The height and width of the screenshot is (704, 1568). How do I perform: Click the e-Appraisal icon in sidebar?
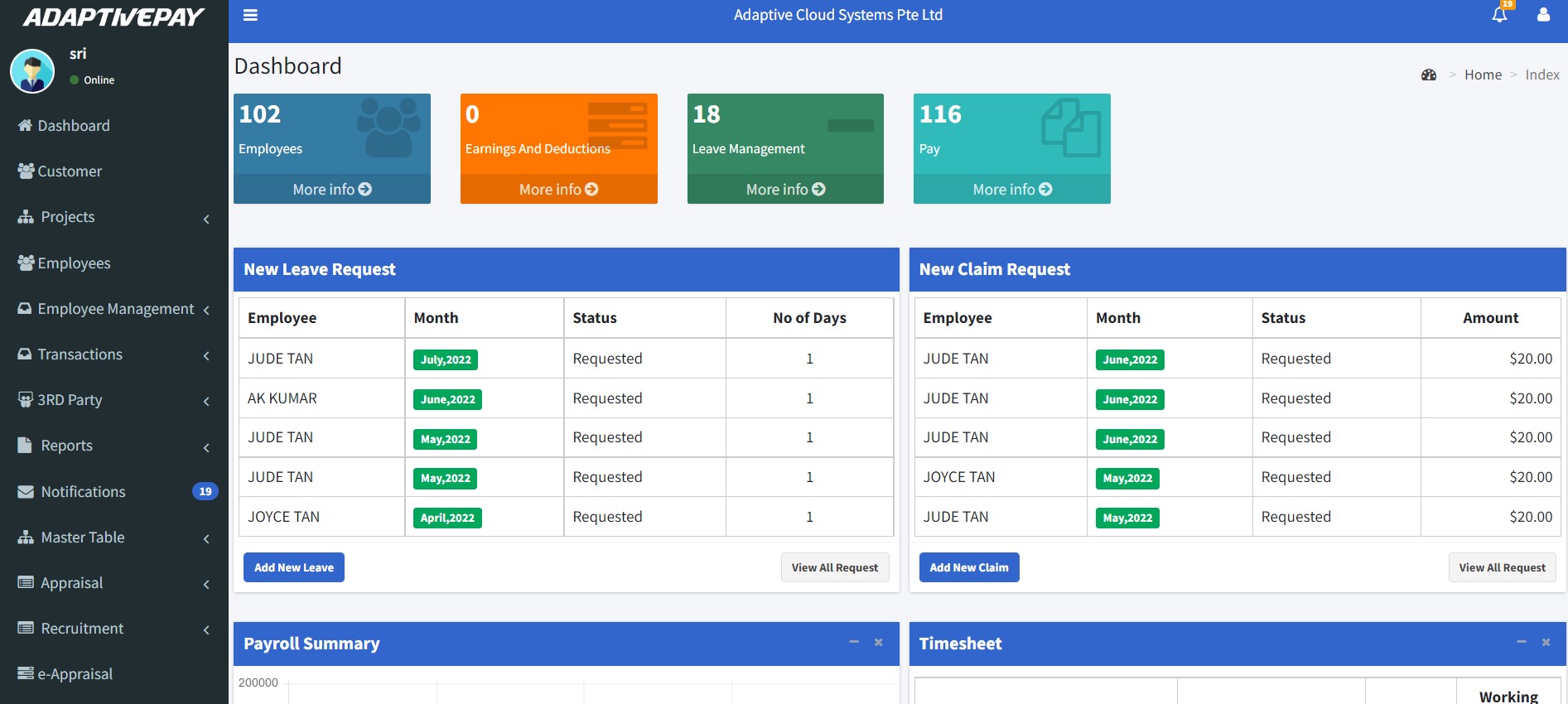[26, 673]
